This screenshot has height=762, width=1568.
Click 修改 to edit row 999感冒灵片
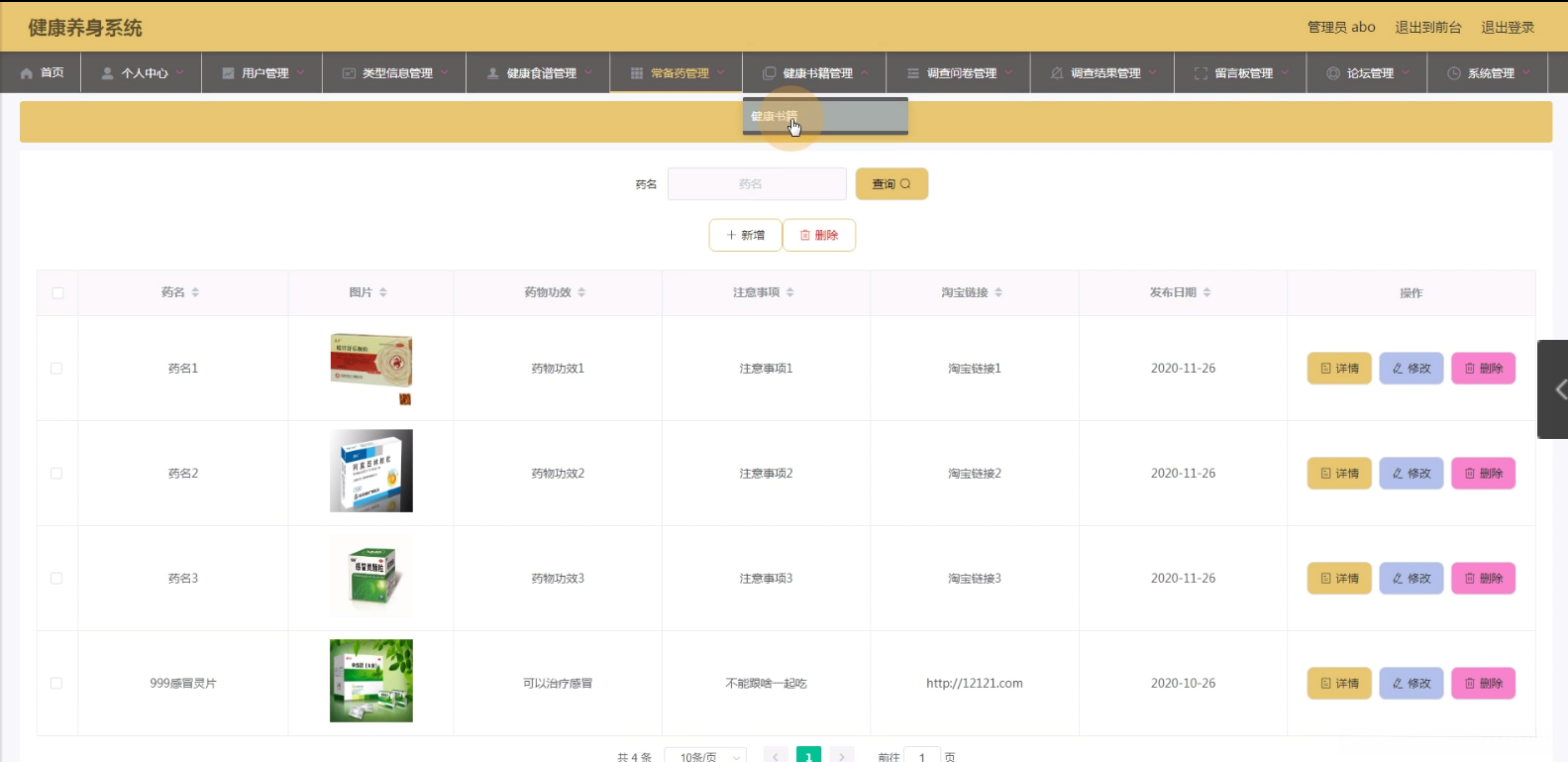coord(1411,684)
